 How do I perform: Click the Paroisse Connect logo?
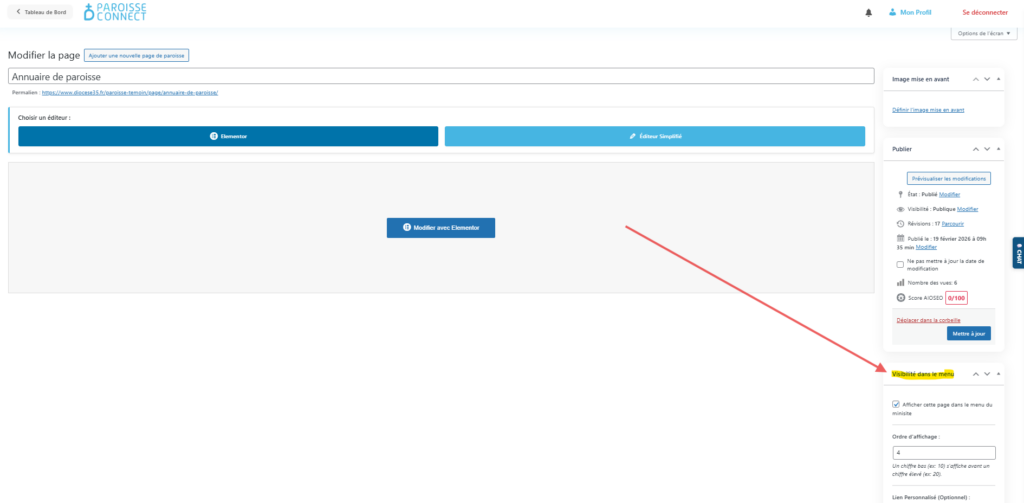tap(115, 12)
